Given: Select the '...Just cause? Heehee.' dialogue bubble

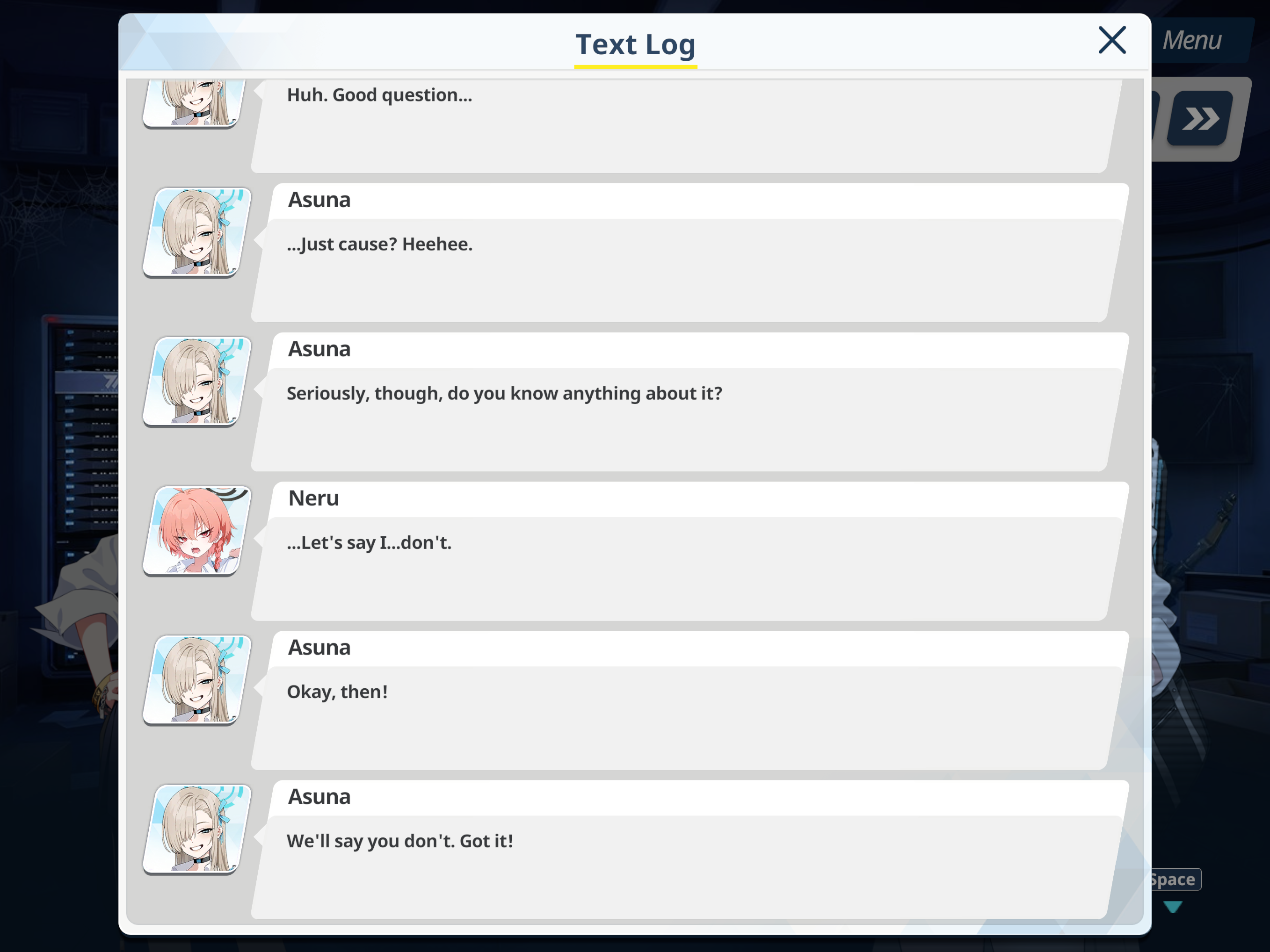Looking at the screenshot, I should (x=686, y=270).
